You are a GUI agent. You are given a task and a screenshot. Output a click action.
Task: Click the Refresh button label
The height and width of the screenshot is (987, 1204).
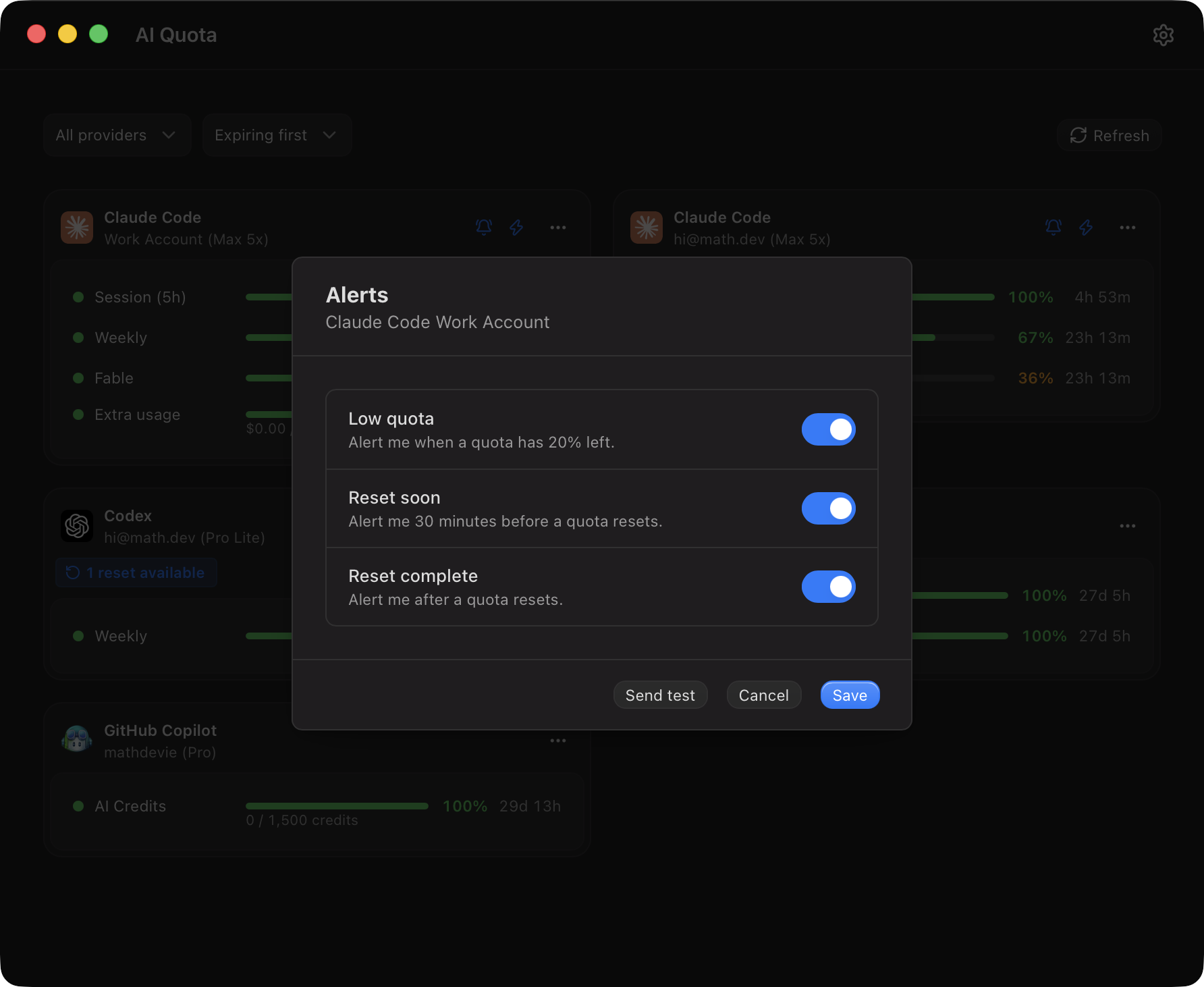tap(1121, 136)
